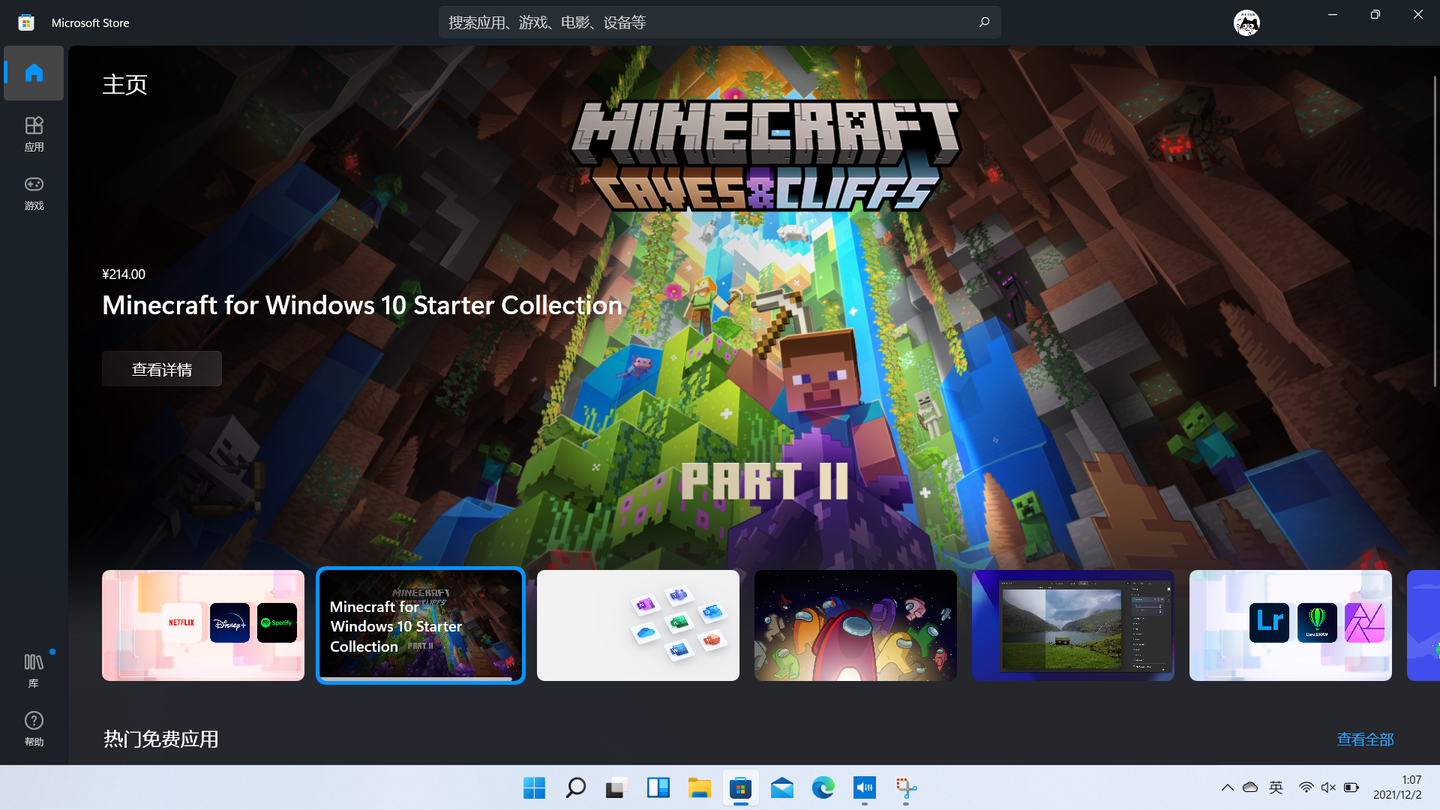Open the Games section in sidebar
Image resolution: width=1440 pixels, height=810 pixels.
point(34,192)
